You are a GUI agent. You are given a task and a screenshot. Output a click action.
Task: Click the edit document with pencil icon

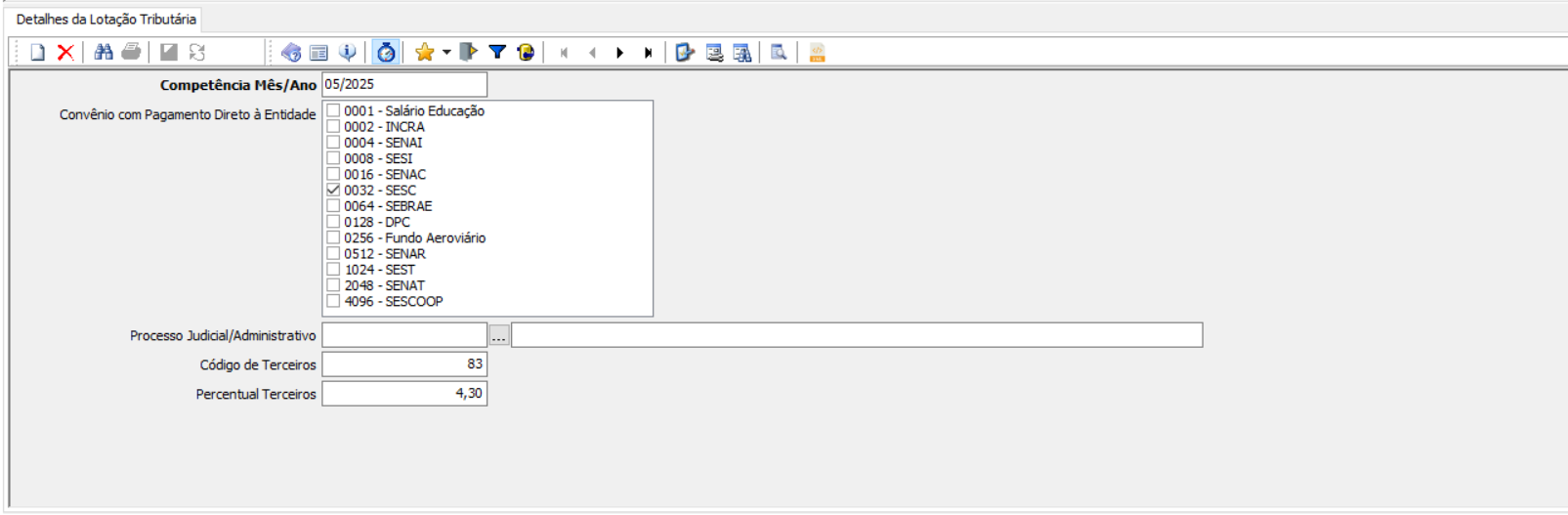[x=685, y=53]
